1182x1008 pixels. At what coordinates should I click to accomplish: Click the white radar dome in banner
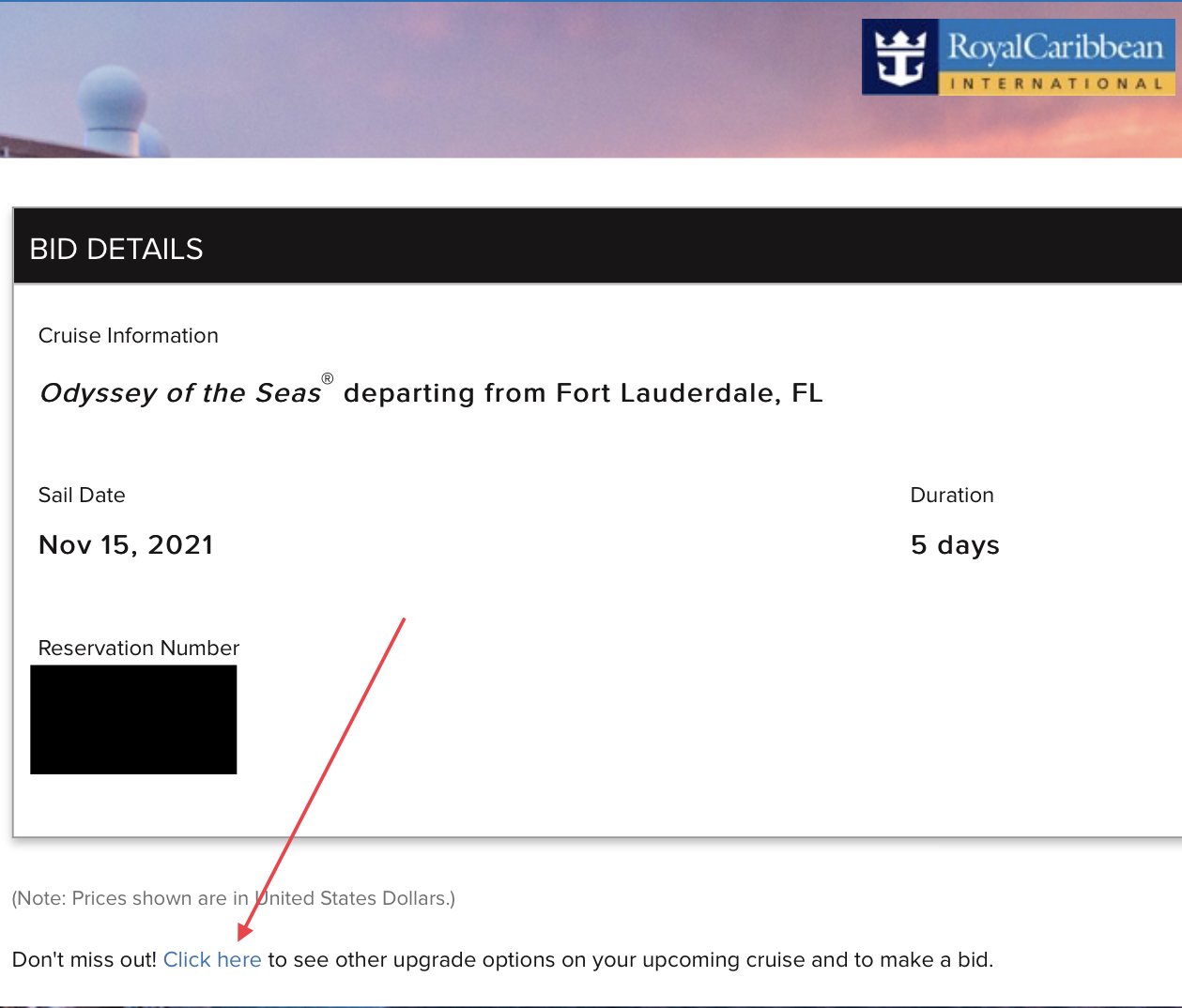[113, 103]
